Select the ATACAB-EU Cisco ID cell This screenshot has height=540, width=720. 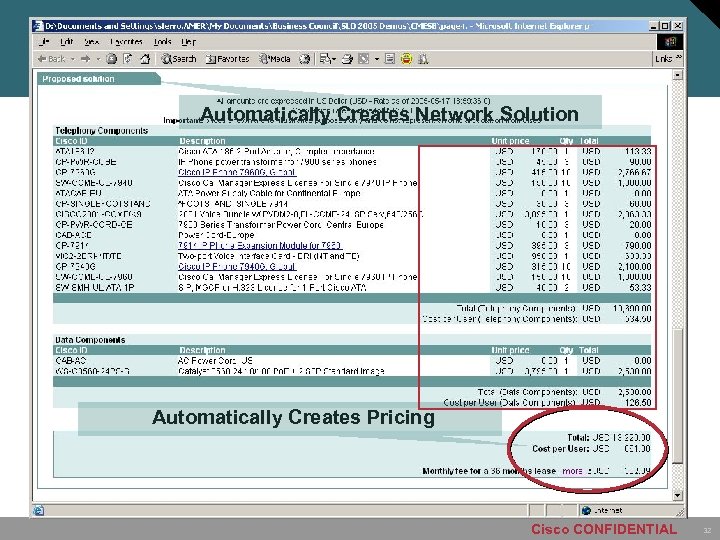tap(79, 193)
